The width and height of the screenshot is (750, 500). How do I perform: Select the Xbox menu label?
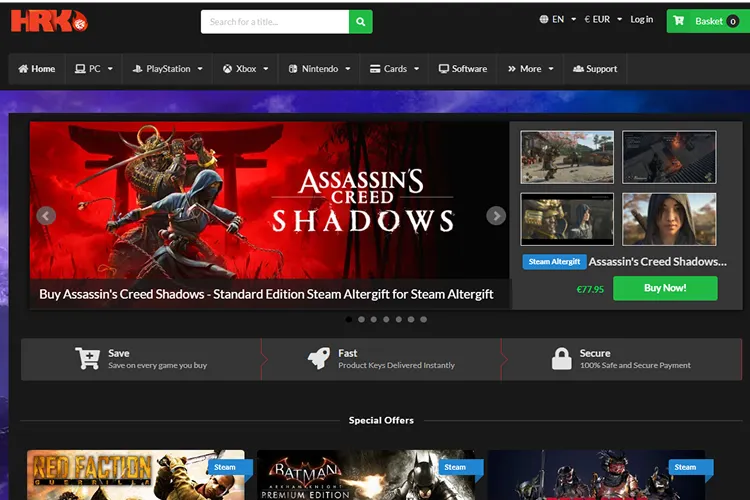point(246,69)
